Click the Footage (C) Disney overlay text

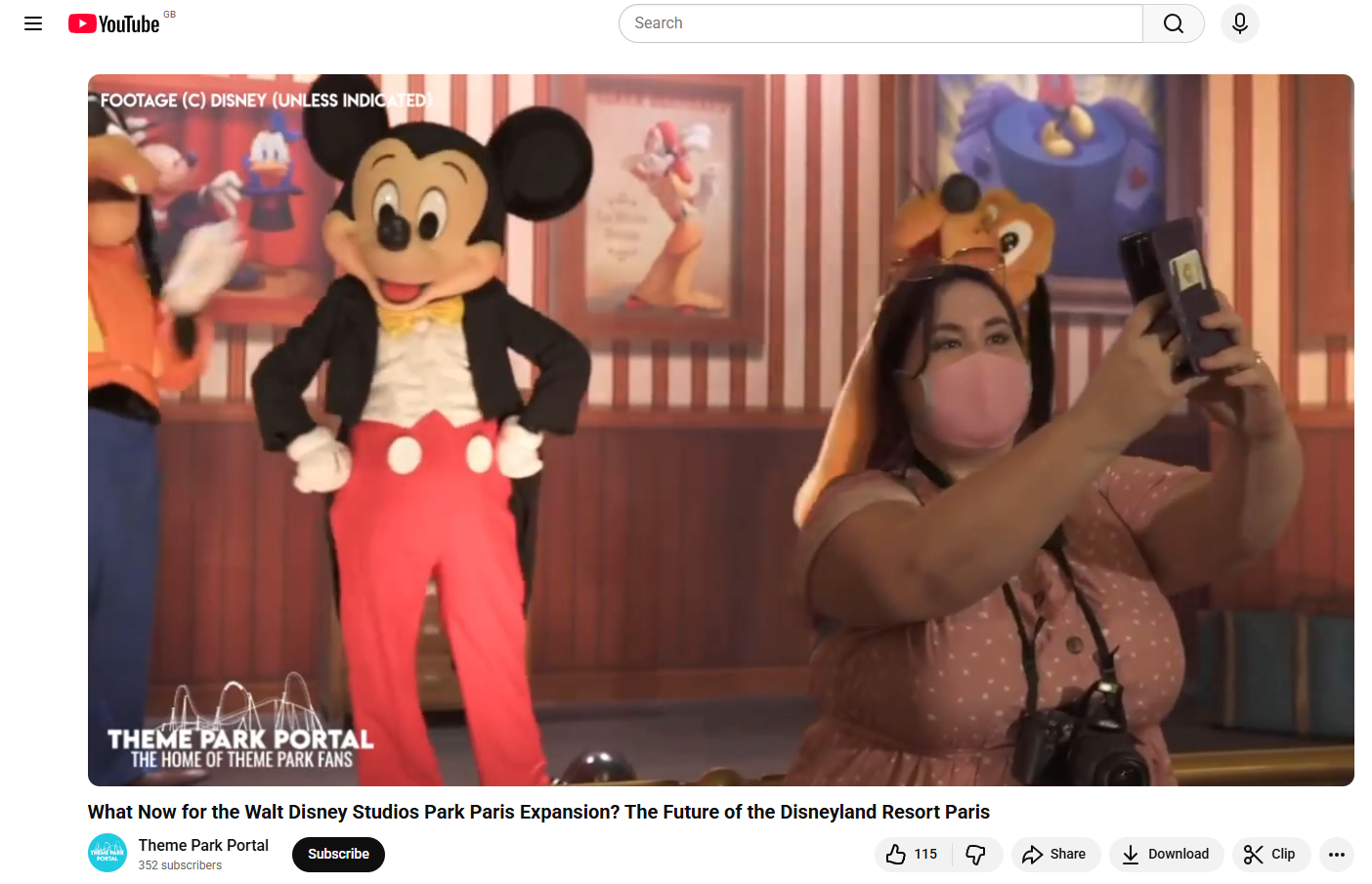[x=264, y=100]
